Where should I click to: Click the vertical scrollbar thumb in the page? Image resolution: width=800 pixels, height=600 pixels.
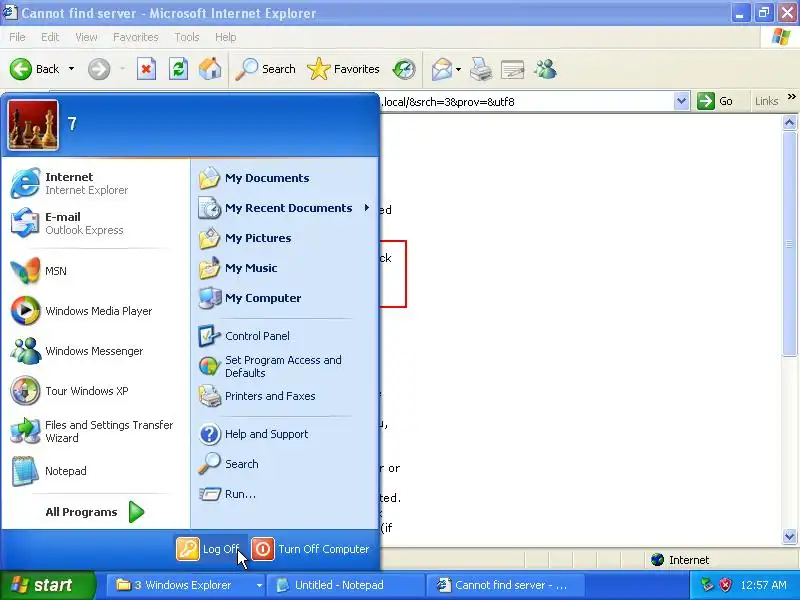[789, 243]
